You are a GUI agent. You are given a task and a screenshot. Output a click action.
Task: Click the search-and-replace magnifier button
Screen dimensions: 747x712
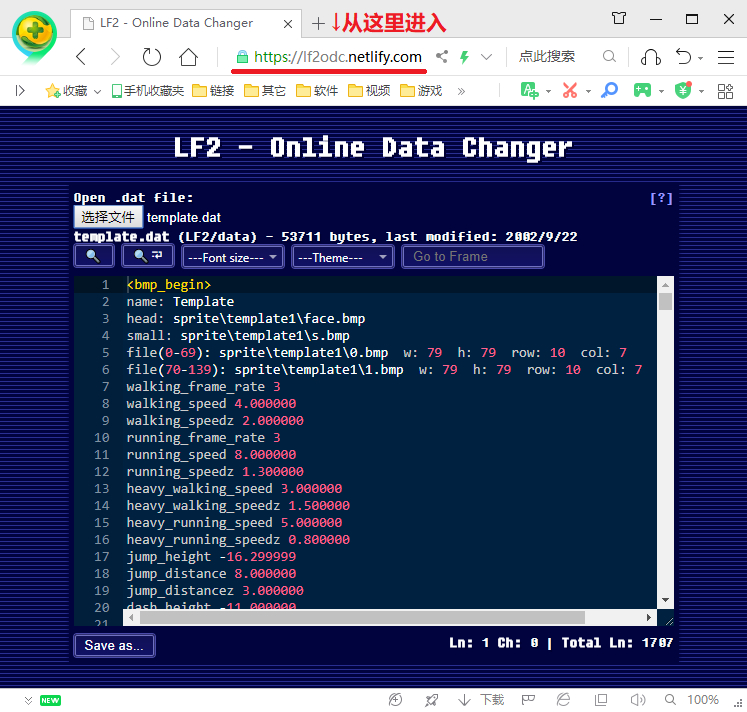point(148,257)
